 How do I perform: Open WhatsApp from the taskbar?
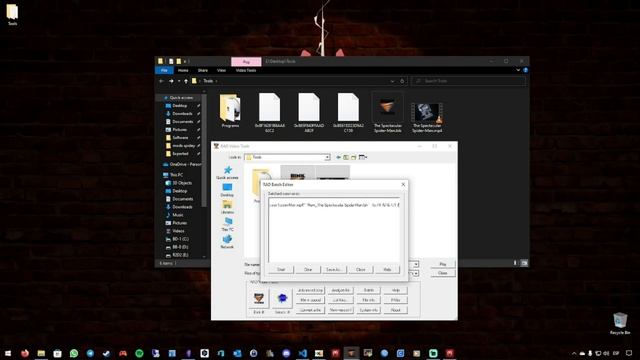[x=74, y=353]
